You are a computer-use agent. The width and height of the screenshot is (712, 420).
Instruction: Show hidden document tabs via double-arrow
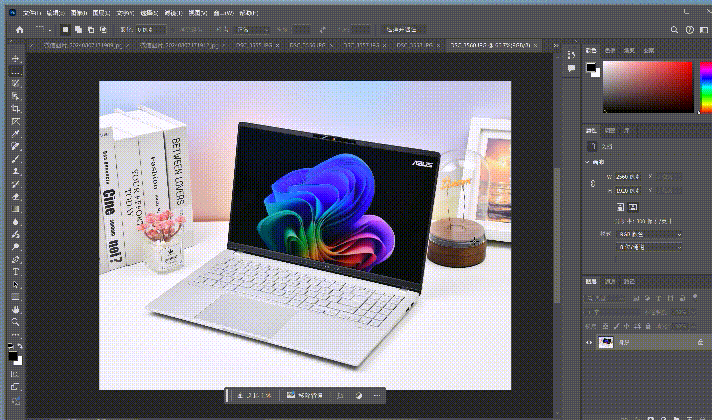click(x=555, y=45)
